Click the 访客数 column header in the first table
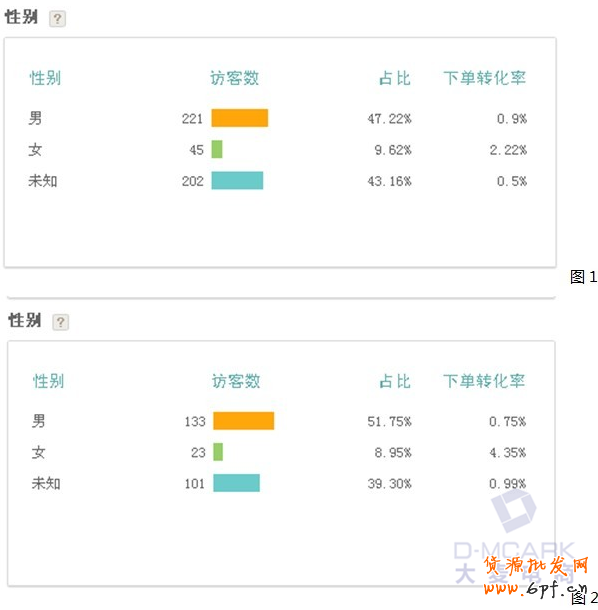The width and height of the screenshot is (598, 610). pyautogui.click(x=235, y=78)
